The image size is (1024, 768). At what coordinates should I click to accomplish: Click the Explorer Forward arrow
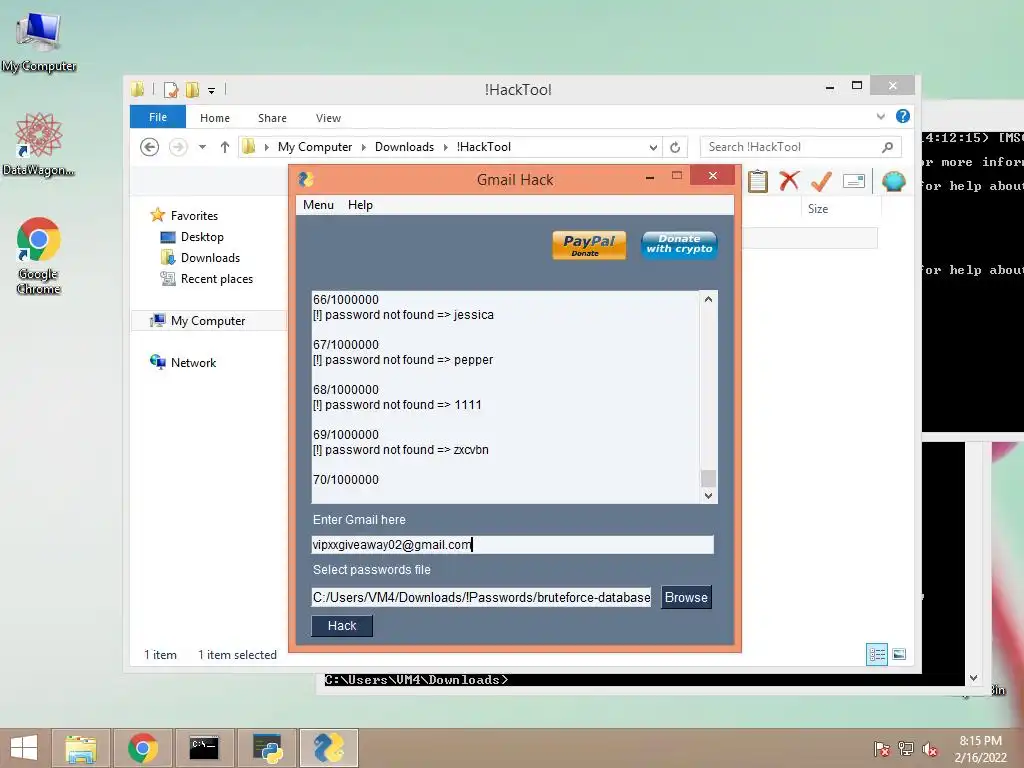point(178,148)
